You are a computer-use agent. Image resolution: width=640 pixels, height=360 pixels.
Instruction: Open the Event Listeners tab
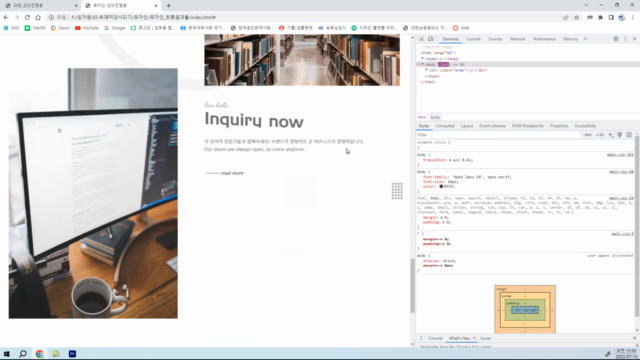[x=492, y=126]
